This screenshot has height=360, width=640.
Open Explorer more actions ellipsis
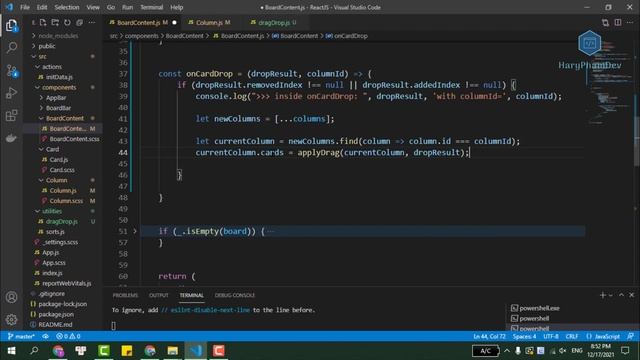tap(92, 22)
